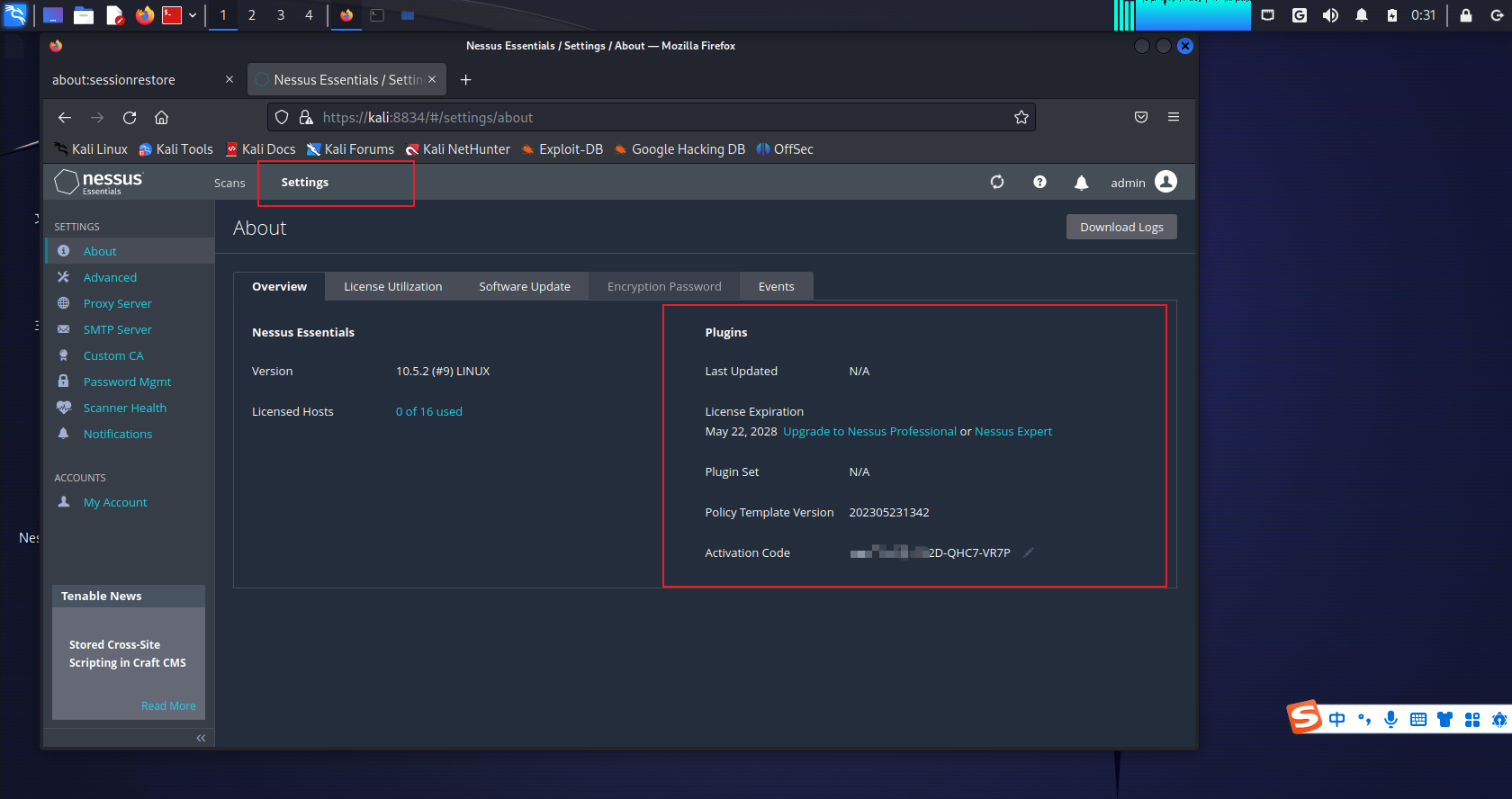Open the Advanced settings link
The height and width of the screenshot is (799, 1512).
[110, 277]
